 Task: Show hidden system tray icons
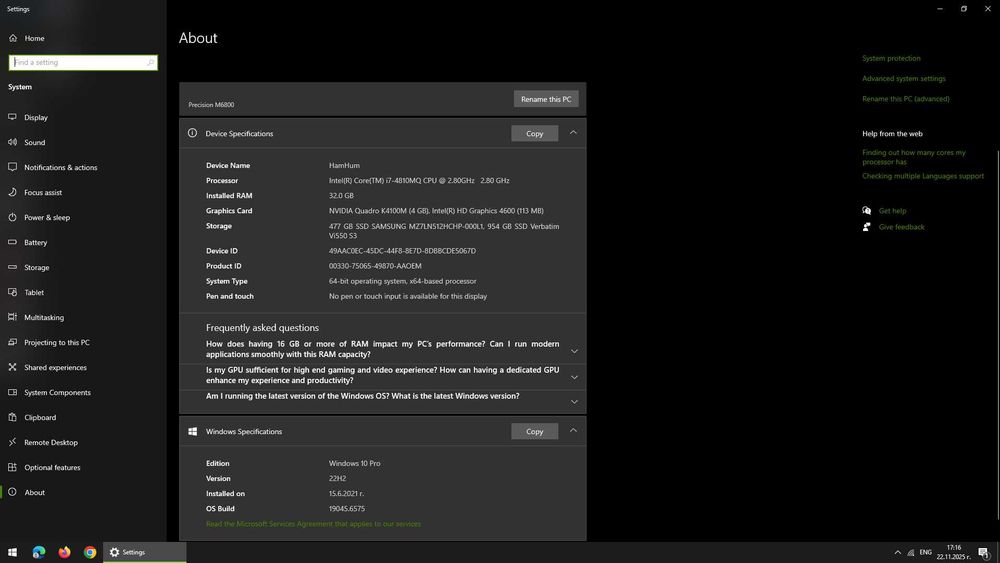pos(898,552)
